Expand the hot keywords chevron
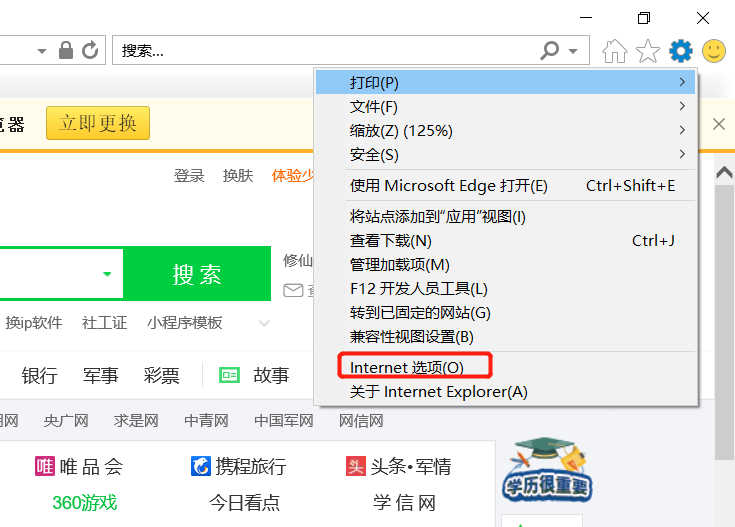The width and height of the screenshot is (735, 527). (264, 323)
